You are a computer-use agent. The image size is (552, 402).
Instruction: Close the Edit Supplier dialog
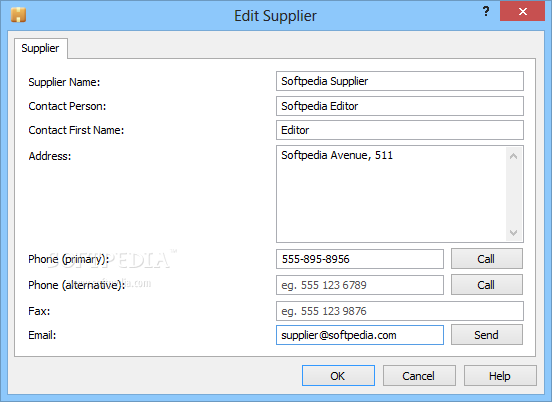pos(522,12)
